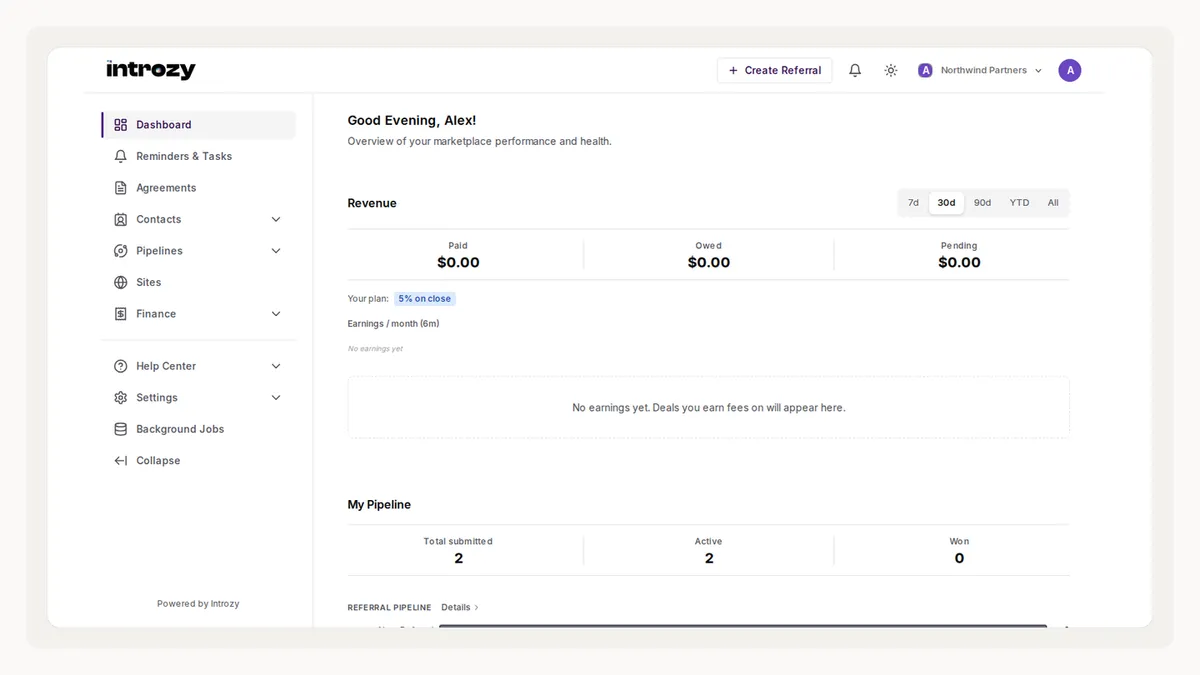Click the referral pipeline progress bar
1200x675 pixels.
pos(743,626)
